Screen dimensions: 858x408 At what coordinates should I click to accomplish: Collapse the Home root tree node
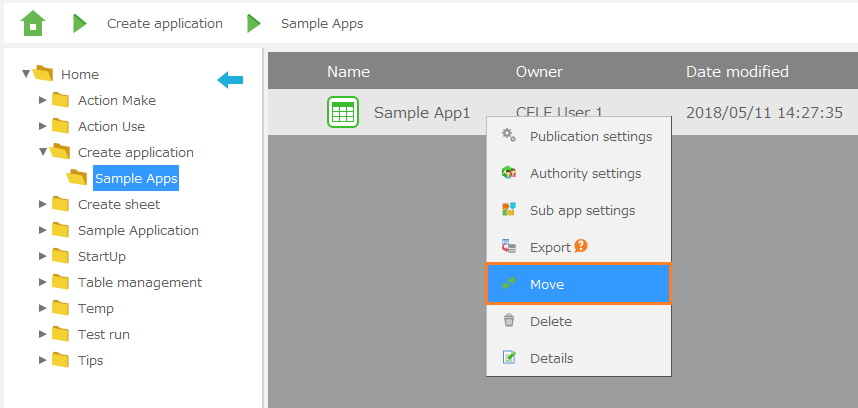point(26,74)
